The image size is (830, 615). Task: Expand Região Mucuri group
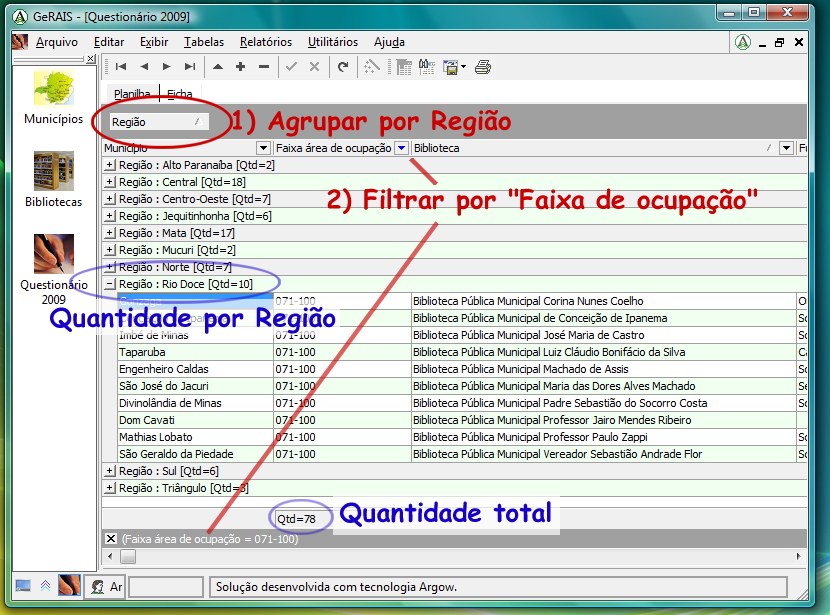coord(109,249)
